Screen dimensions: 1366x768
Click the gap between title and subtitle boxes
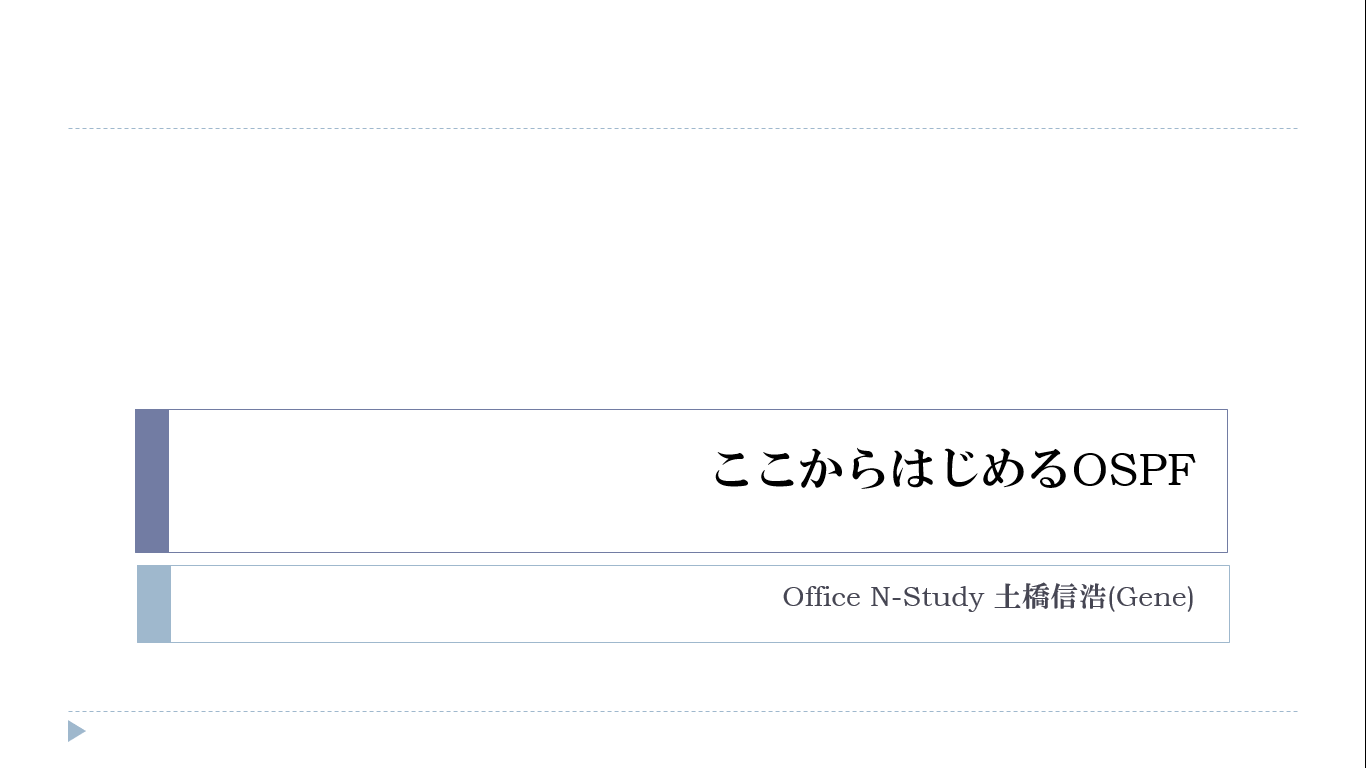(x=683, y=559)
